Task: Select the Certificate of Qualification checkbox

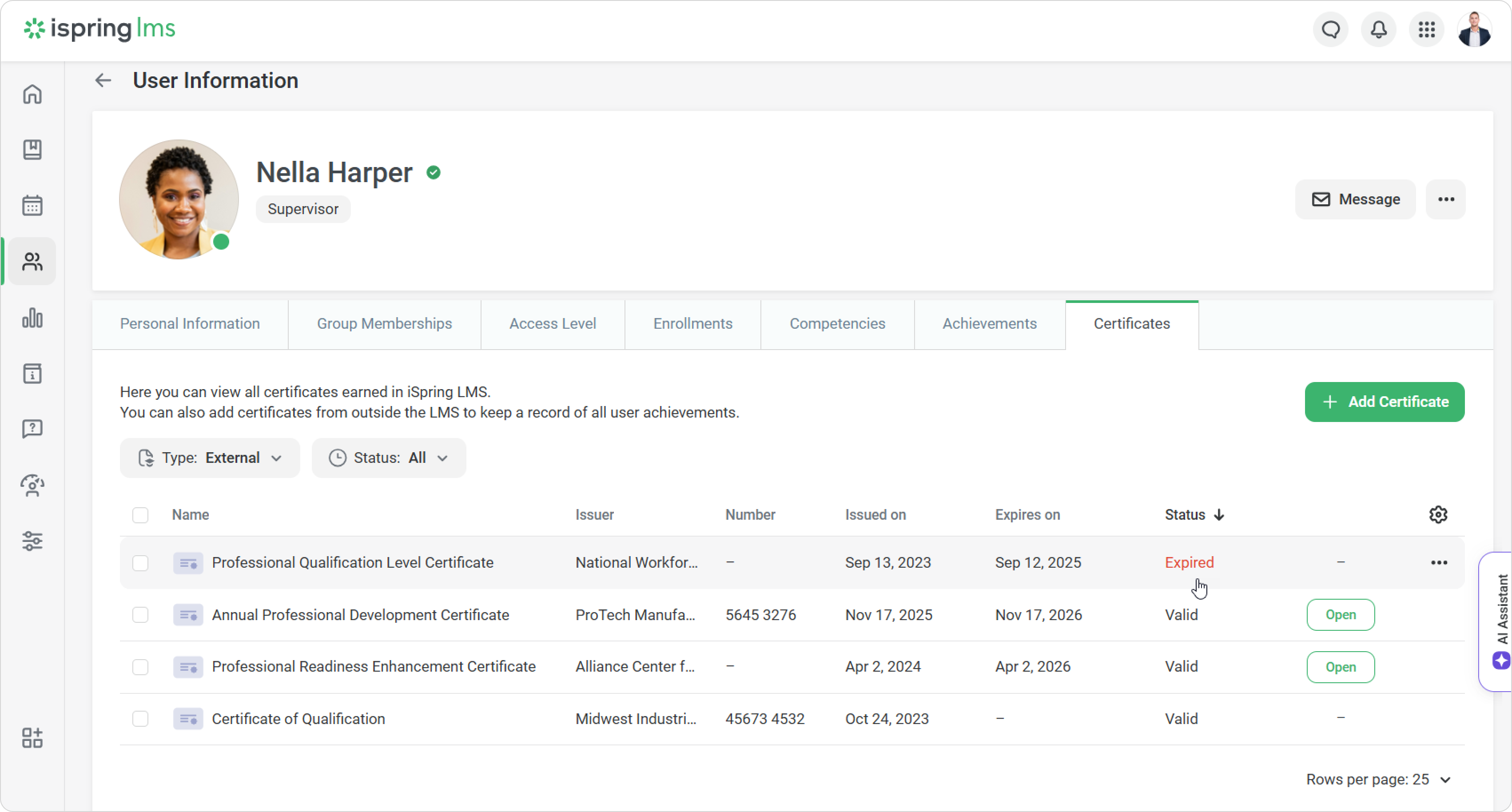Action: pos(140,719)
